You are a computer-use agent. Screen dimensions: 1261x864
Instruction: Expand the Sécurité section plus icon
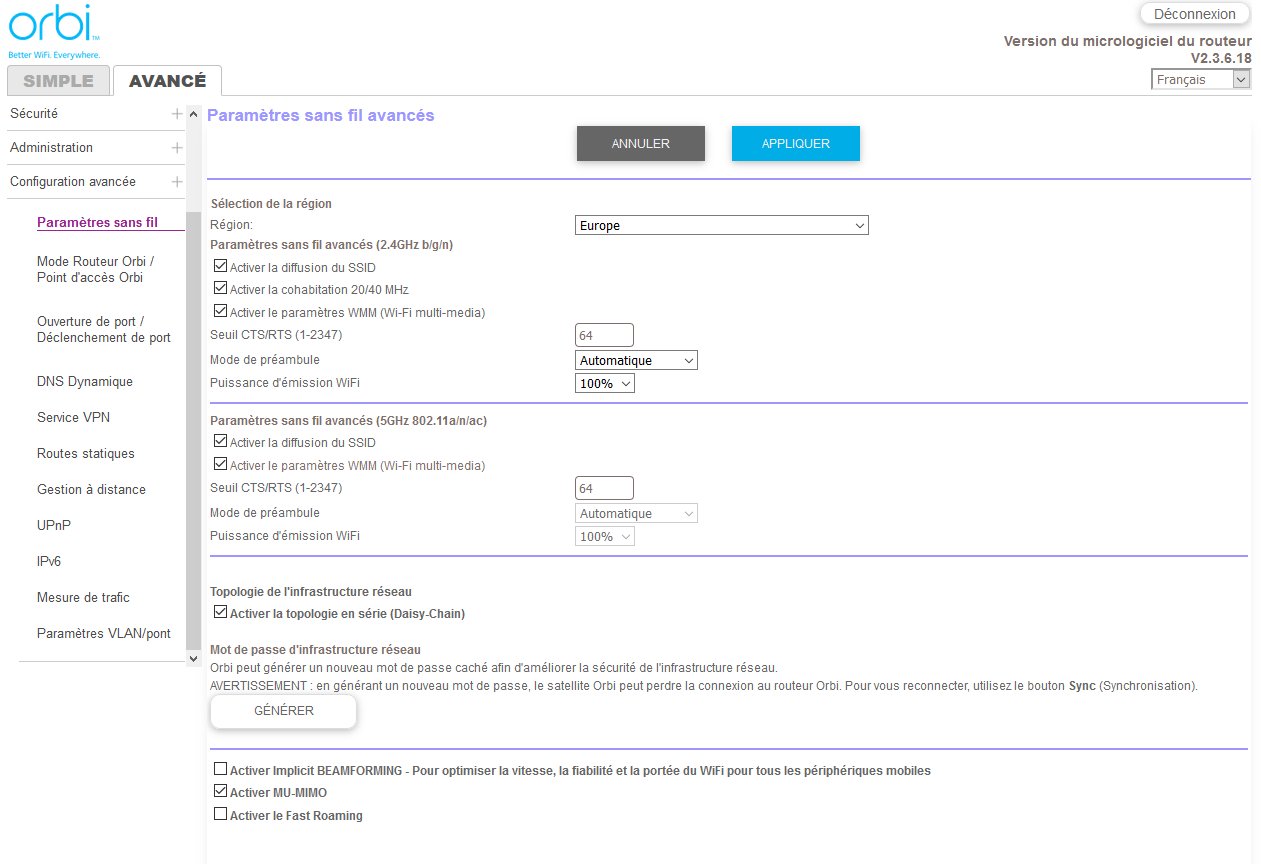(177, 114)
